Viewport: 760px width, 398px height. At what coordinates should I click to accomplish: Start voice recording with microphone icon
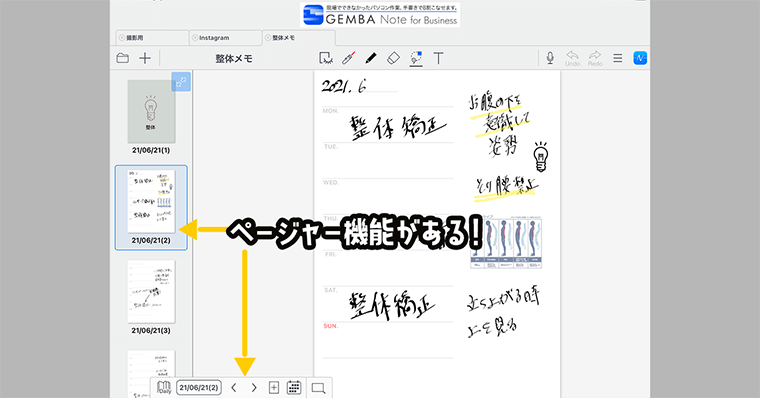pos(550,58)
